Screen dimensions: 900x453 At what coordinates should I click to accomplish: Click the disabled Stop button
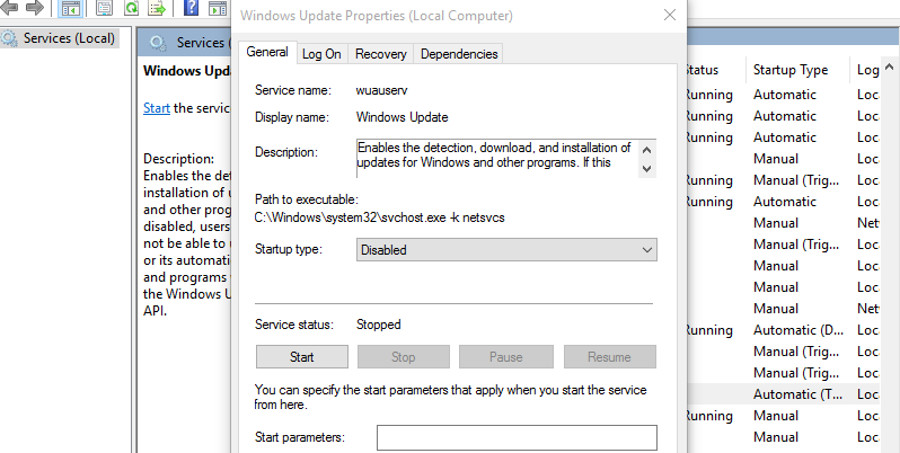click(403, 357)
